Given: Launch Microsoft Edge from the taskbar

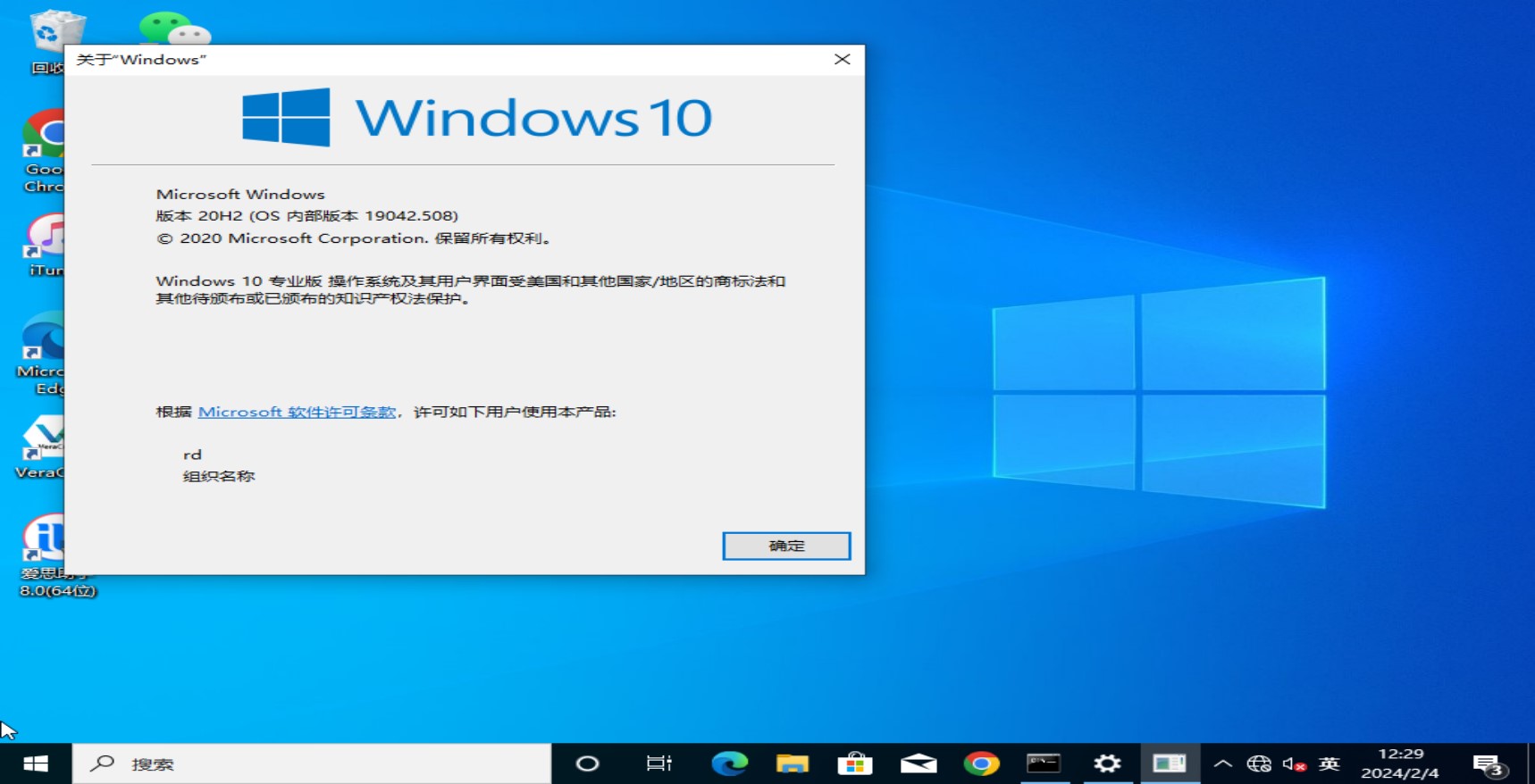Looking at the screenshot, I should tap(729, 763).
